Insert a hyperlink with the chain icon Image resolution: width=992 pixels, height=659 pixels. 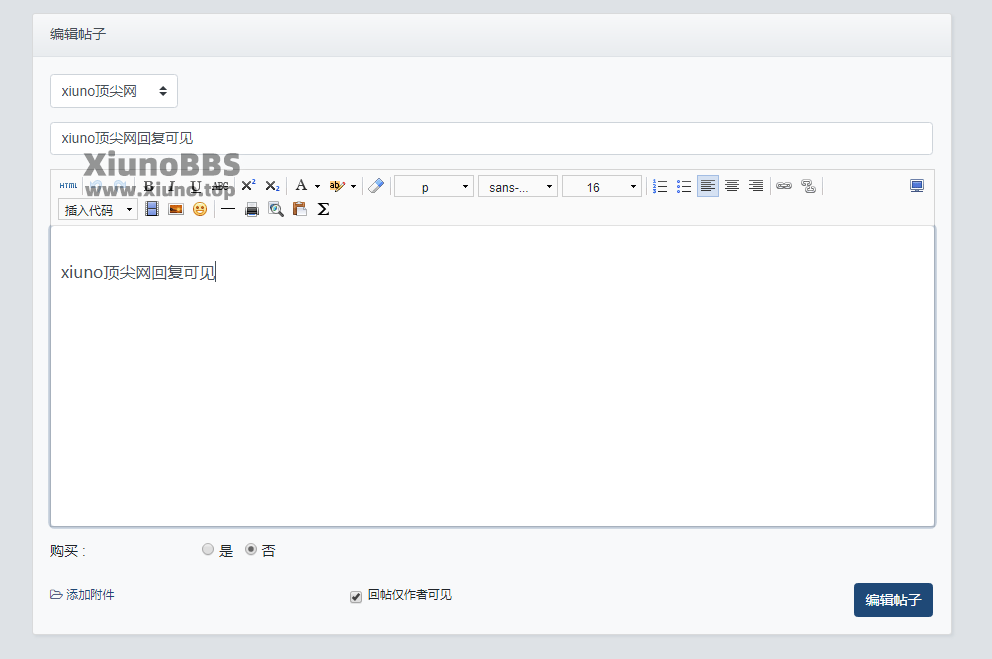(784, 186)
